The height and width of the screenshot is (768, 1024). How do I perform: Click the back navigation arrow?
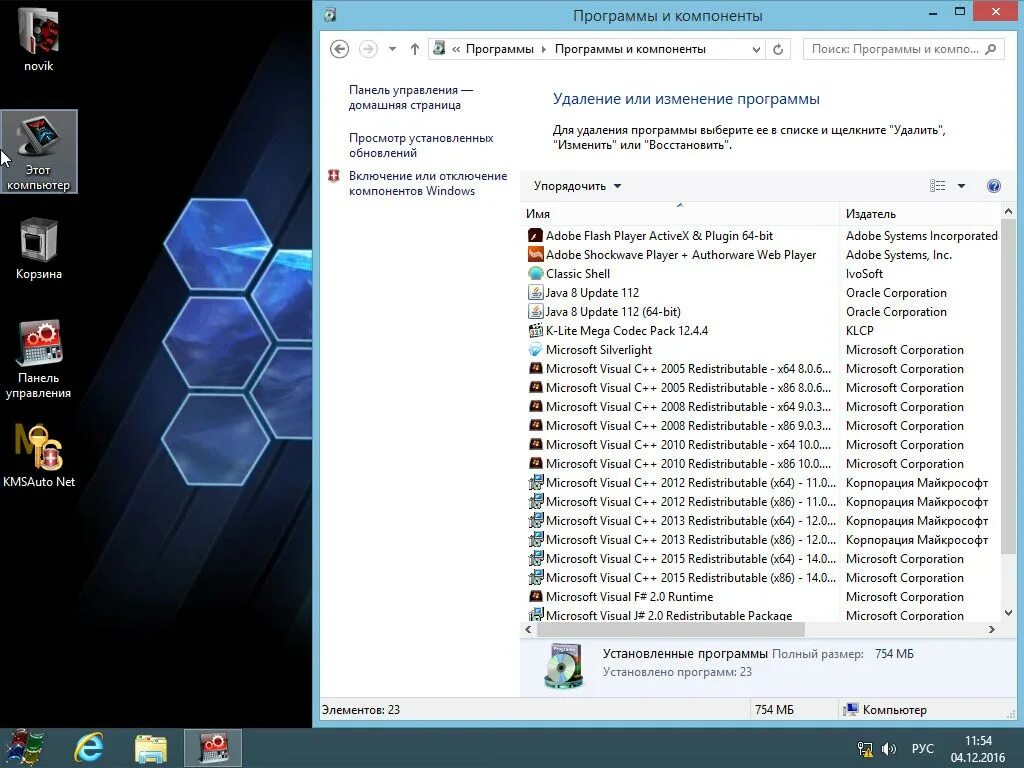click(339, 48)
